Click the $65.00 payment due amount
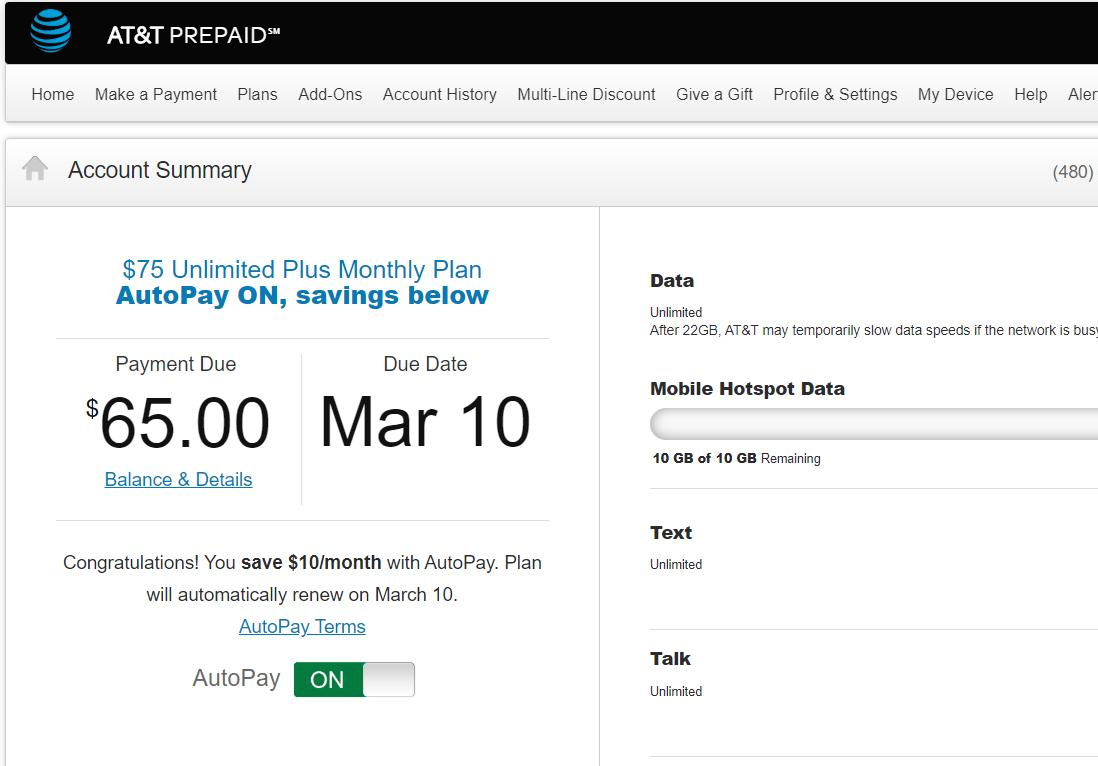This screenshot has width=1098, height=766. [178, 422]
